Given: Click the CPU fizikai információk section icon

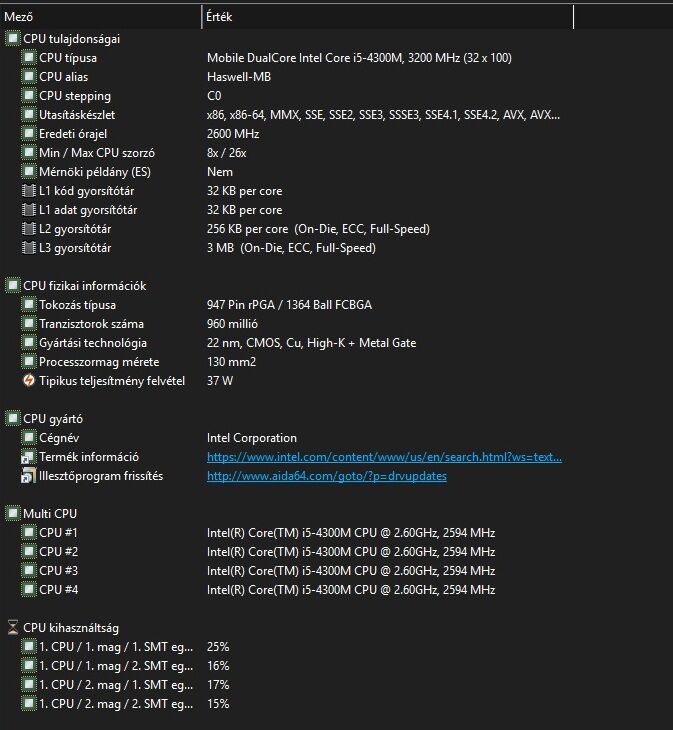Looking at the screenshot, I should [13, 286].
